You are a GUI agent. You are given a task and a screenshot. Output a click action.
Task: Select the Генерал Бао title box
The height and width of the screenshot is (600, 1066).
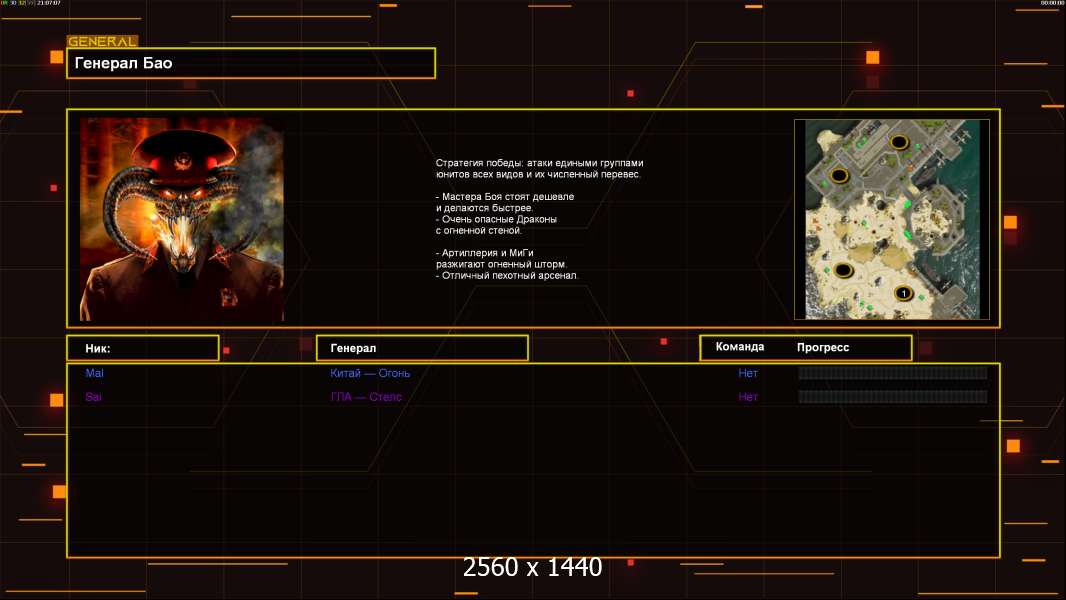pos(250,63)
